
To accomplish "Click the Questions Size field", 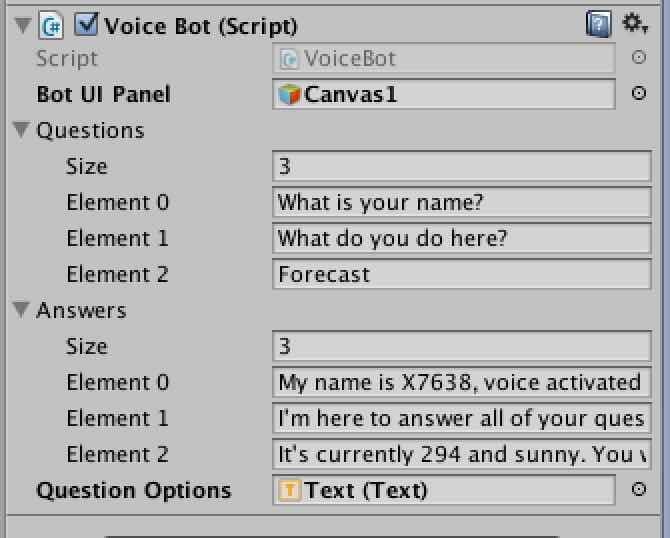I will coord(461,166).
